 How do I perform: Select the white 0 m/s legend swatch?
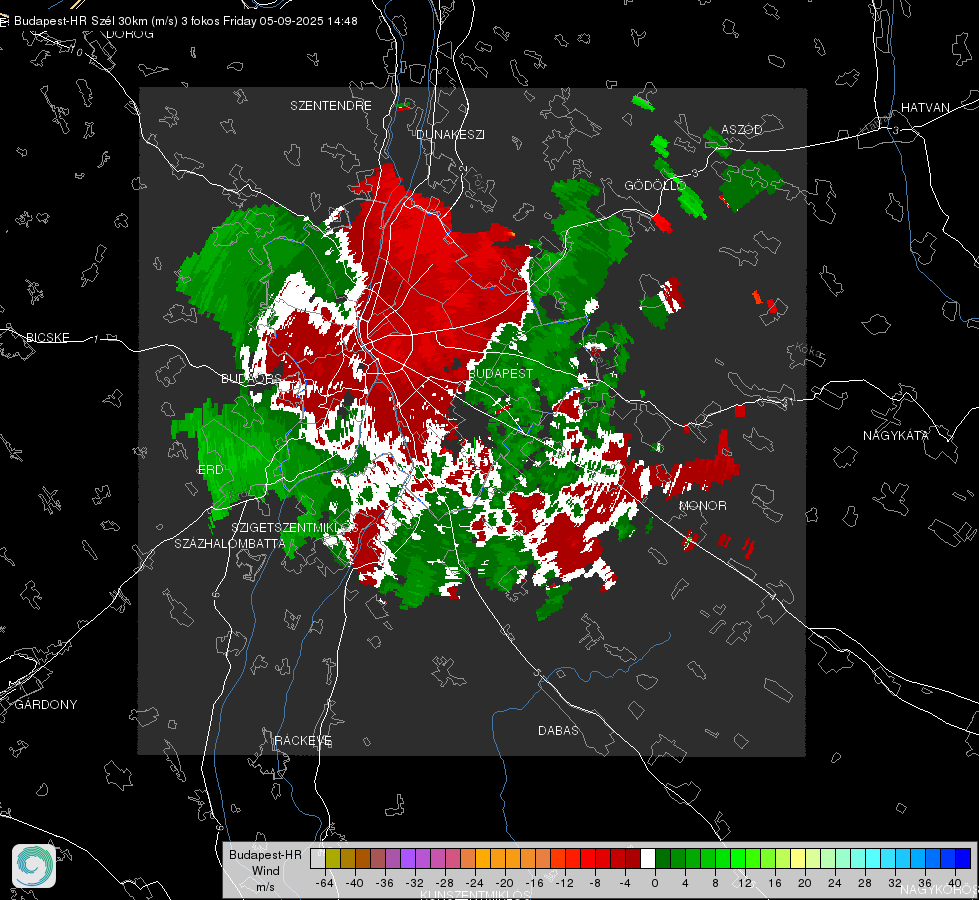pyautogui.click(x=648, y=858)
